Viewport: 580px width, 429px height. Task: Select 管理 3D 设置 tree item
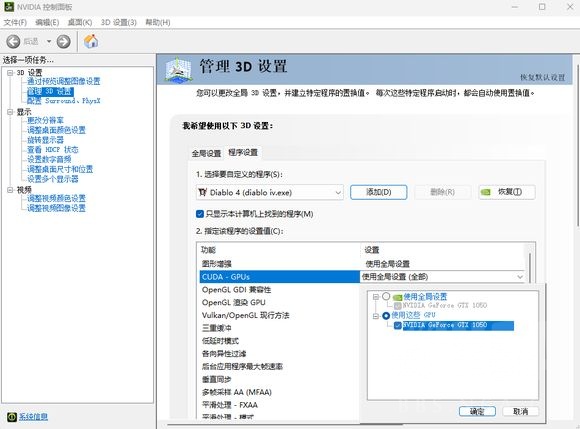click(x=50, y=91)
